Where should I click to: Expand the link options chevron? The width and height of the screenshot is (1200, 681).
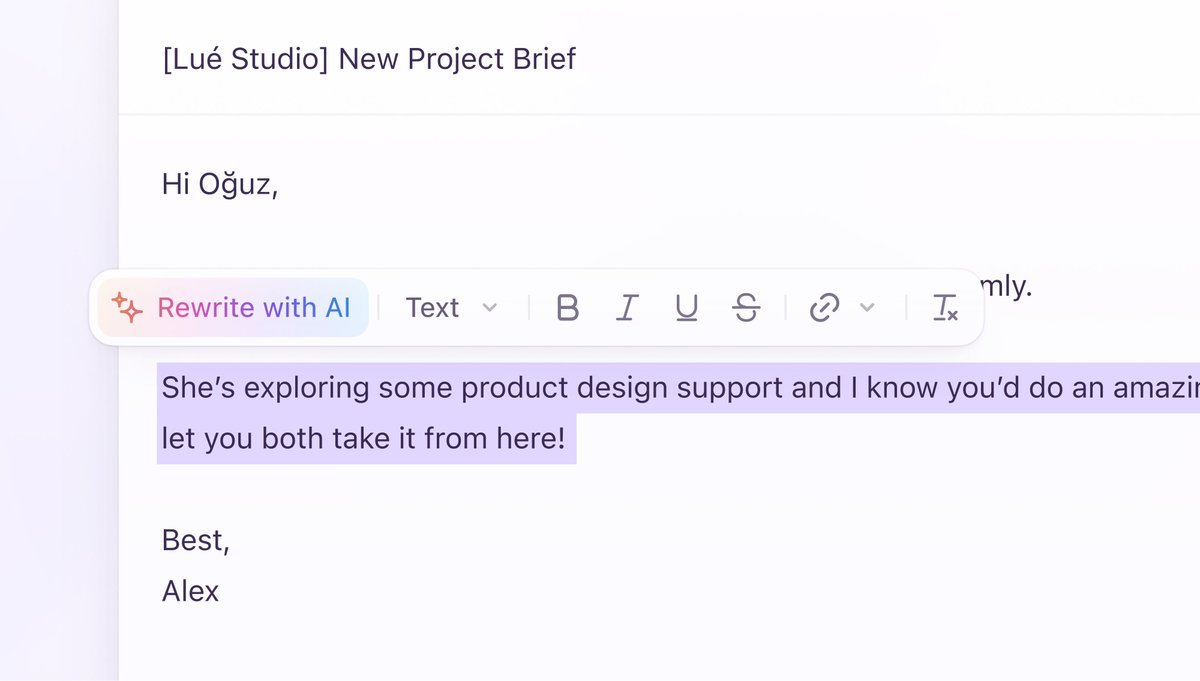coord(867,308)
